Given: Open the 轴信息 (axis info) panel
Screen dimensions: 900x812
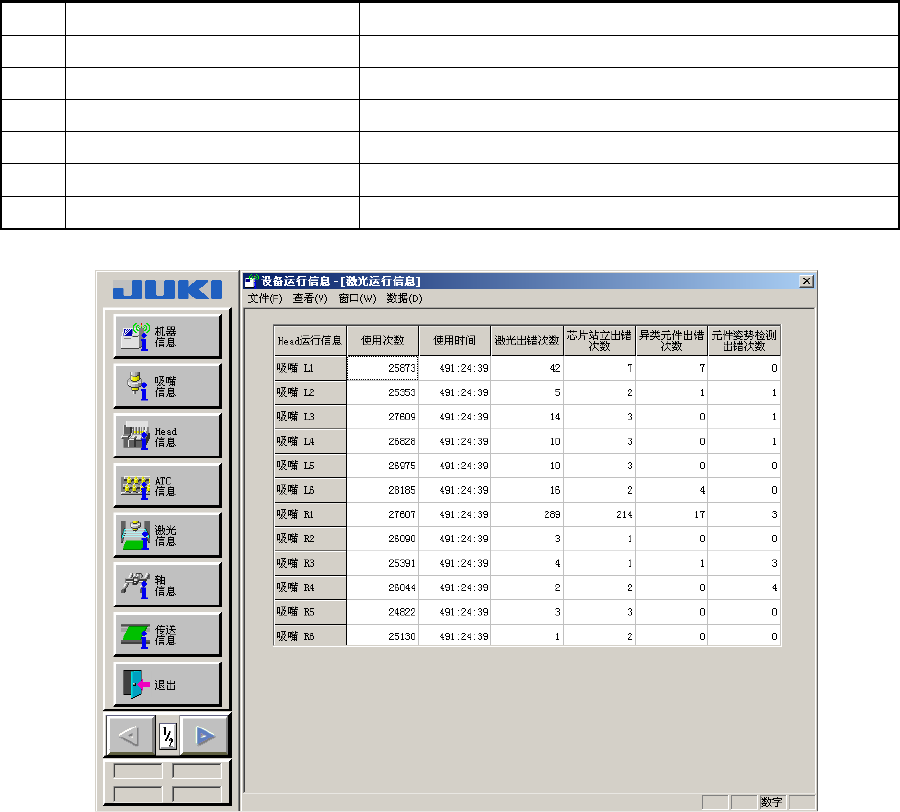Looking at the screenshot, I should 167,585.
